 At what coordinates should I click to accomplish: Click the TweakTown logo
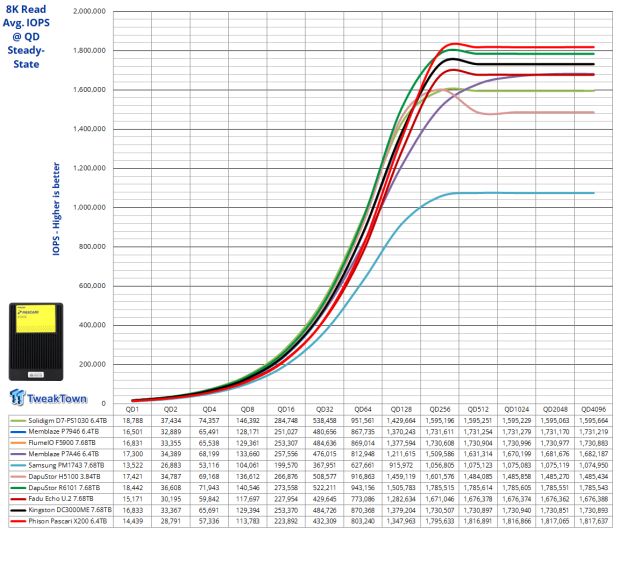[x=48, y=398]
